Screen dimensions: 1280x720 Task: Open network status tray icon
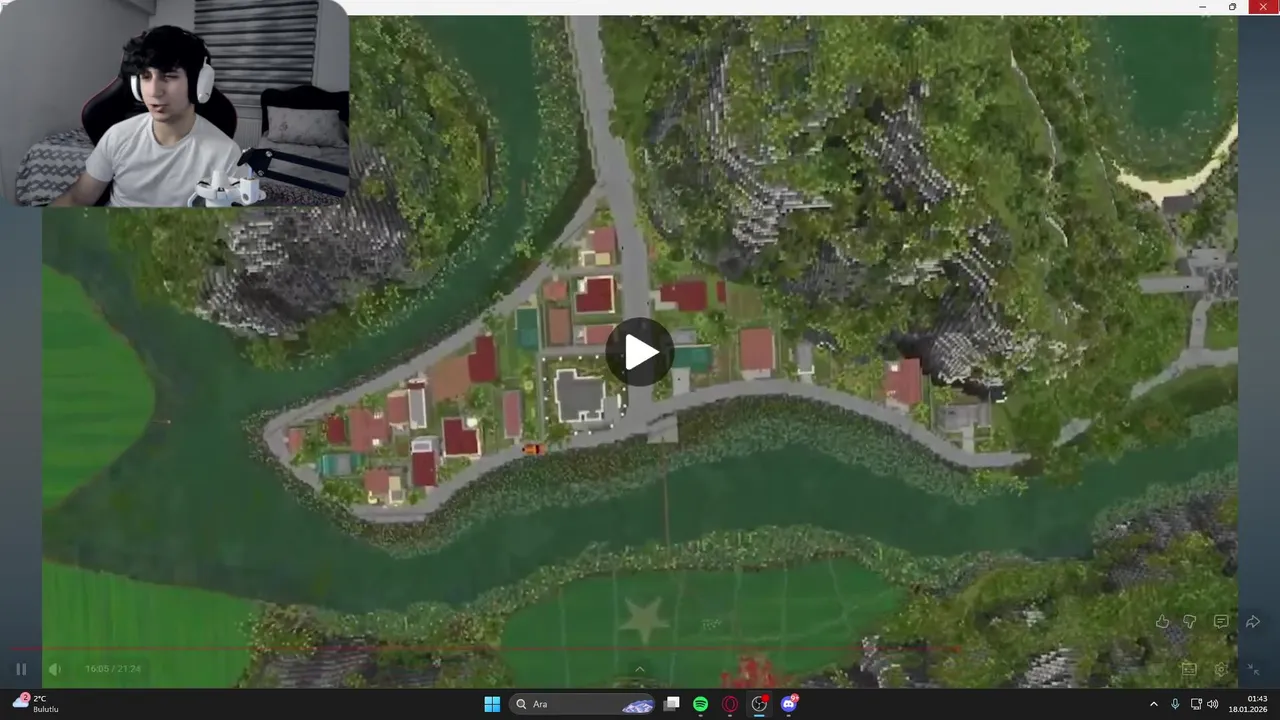coord(1196,704)
